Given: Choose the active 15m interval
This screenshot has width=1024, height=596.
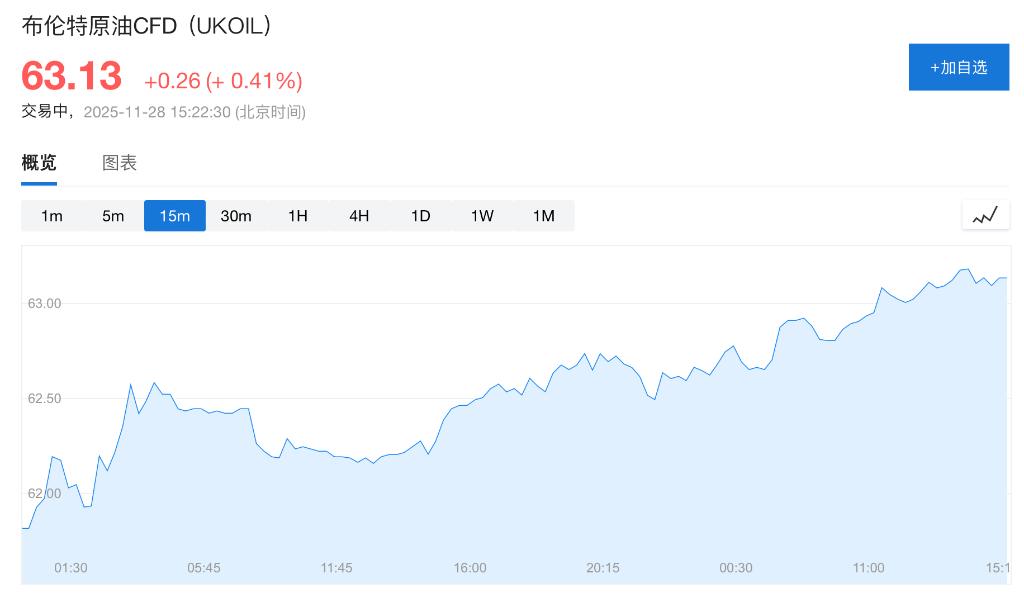Looking at the screenshot, I should (x=174, y=216).
